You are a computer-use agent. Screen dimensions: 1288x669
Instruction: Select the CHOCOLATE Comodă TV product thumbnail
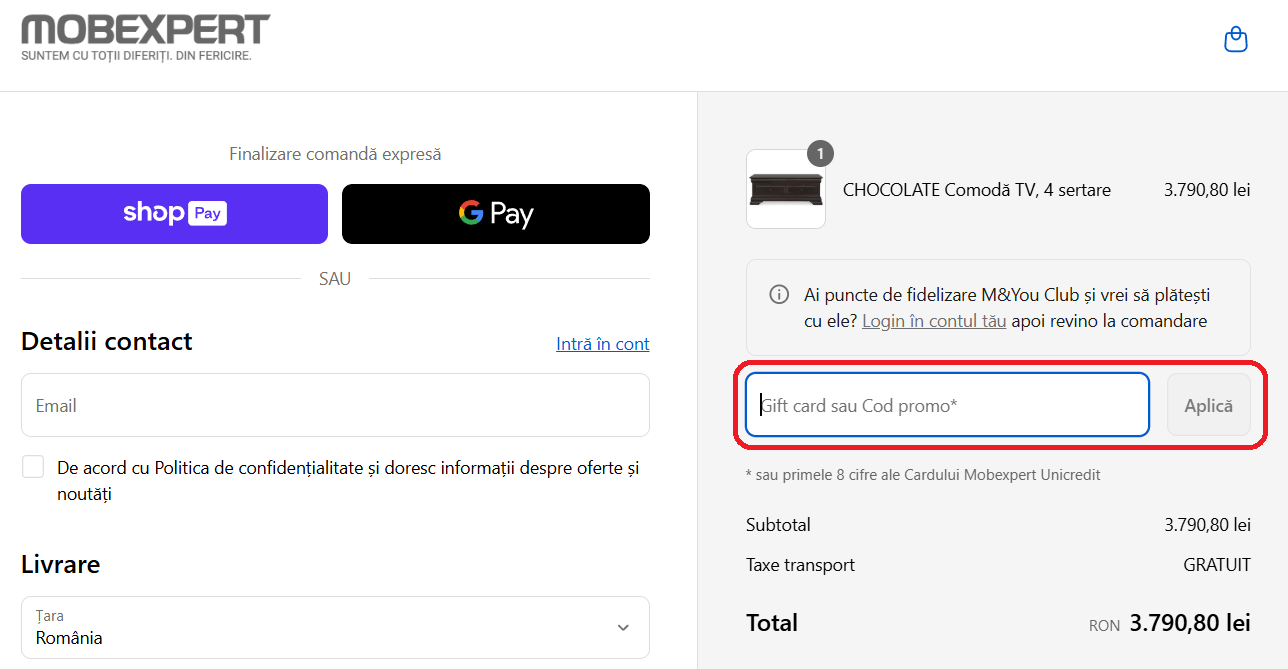point(786,190)
